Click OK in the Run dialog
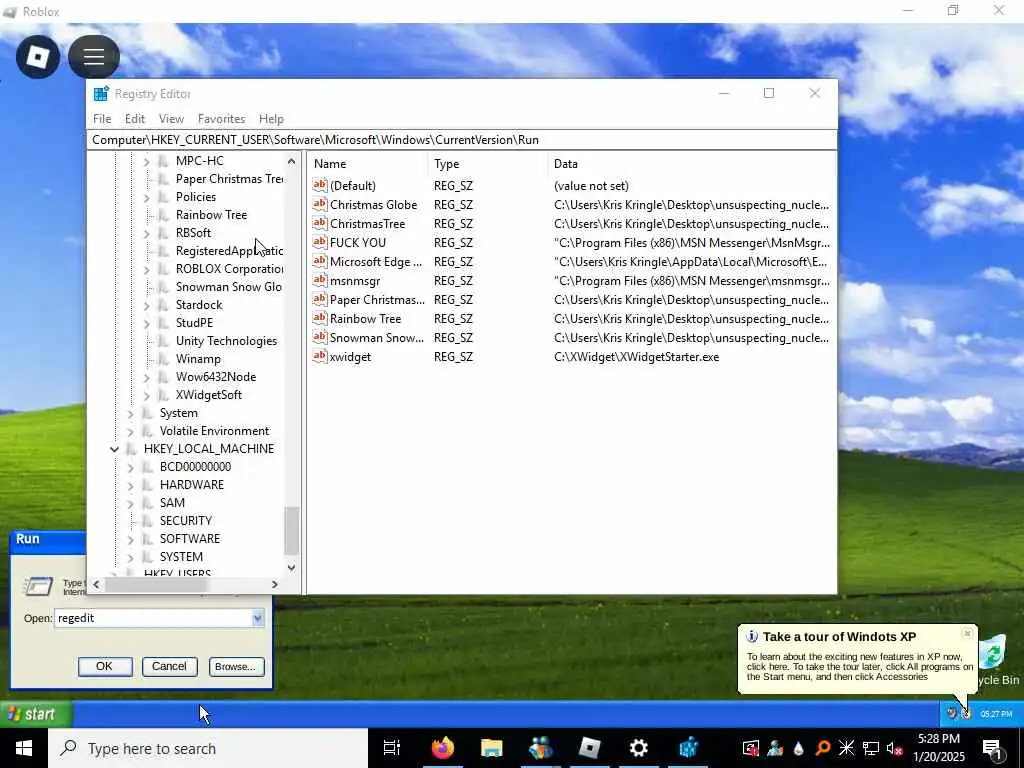This screenshot has height=768, width=1024. tap(104, 666)
